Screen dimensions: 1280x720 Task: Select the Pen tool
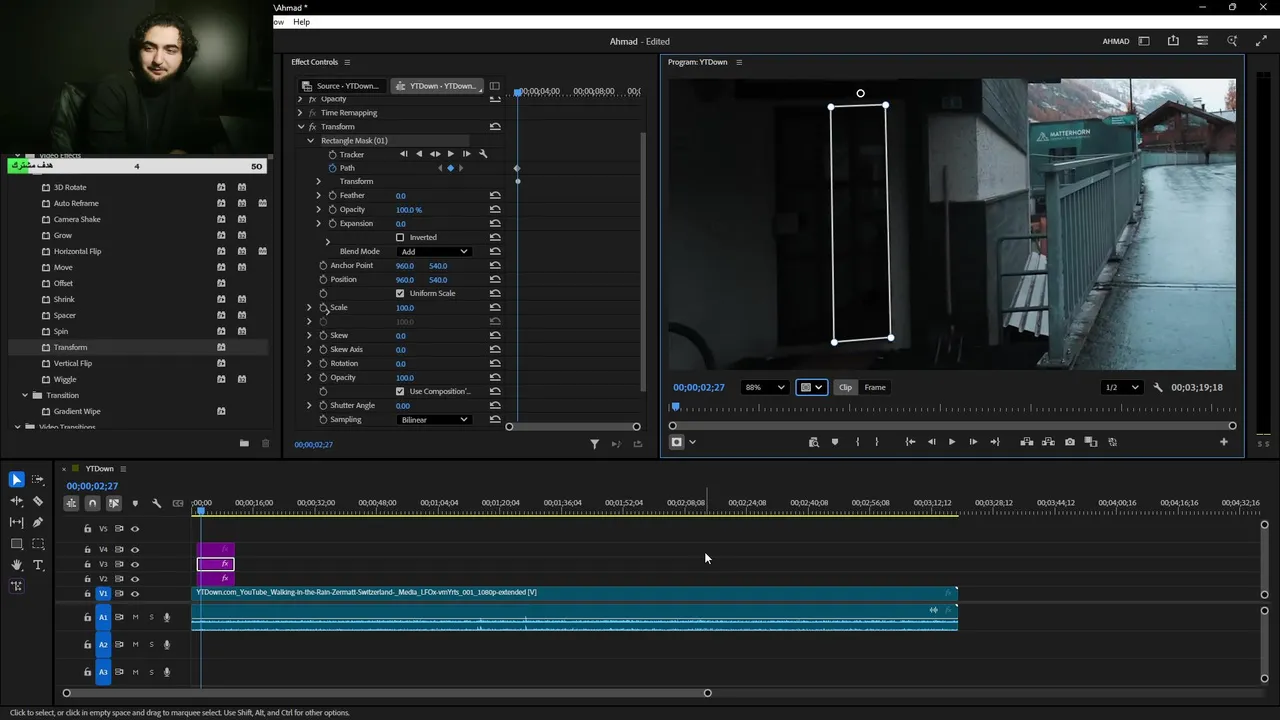[x=38, y=522]
